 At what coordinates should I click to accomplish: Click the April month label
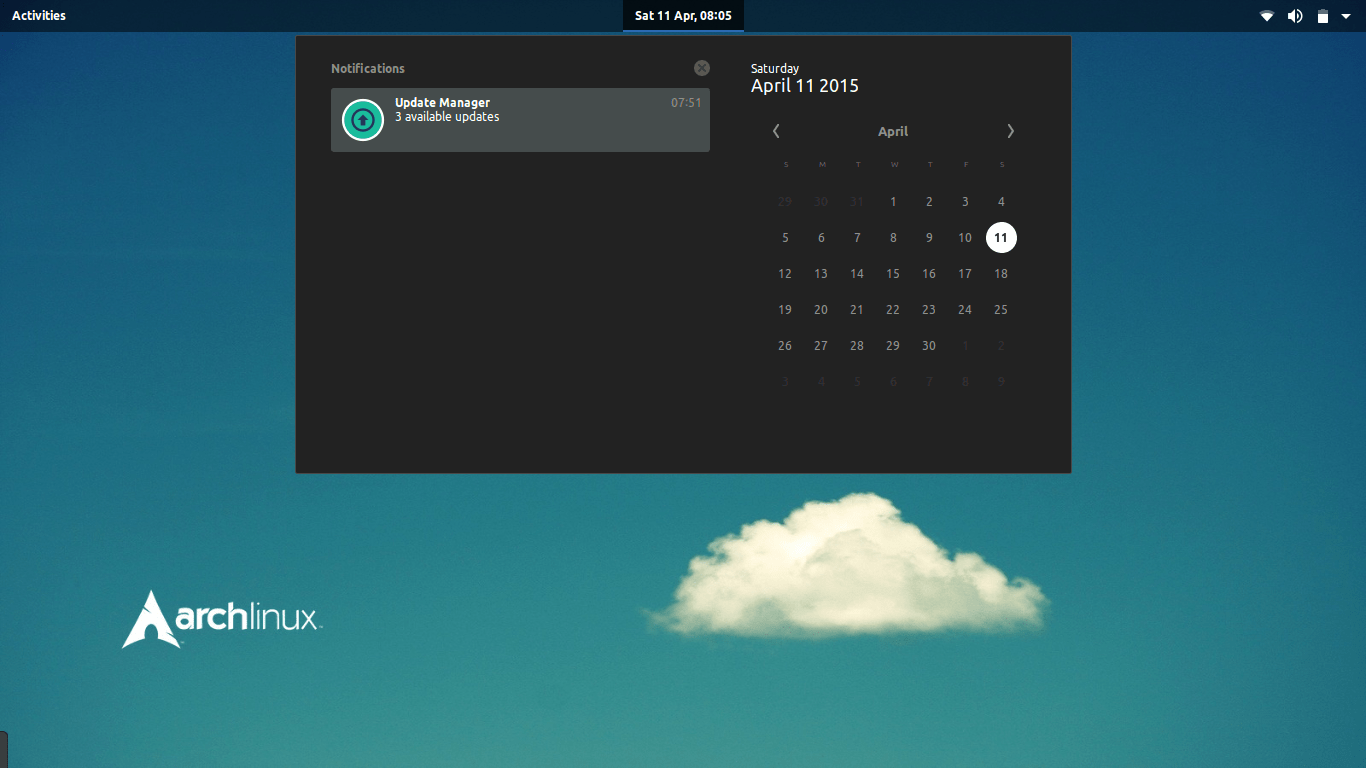coord(893,131)
